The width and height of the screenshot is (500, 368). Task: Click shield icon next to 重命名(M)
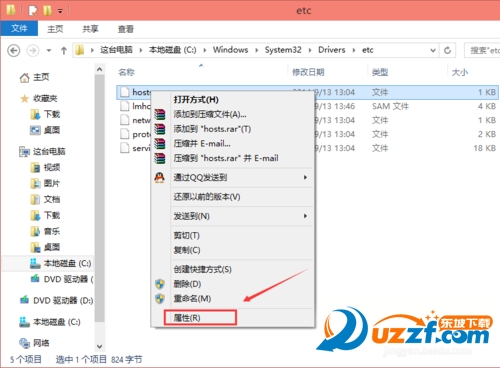coord(160,299)
